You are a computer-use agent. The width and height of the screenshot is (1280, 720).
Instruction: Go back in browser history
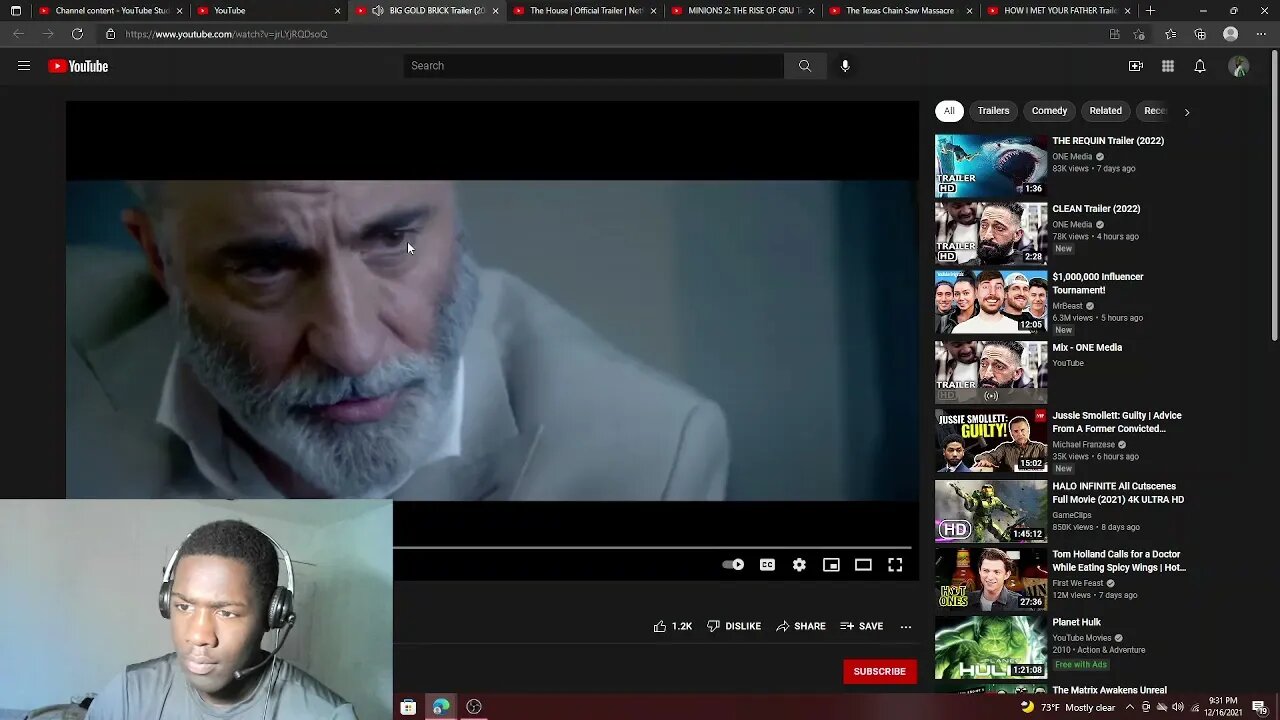18,34
